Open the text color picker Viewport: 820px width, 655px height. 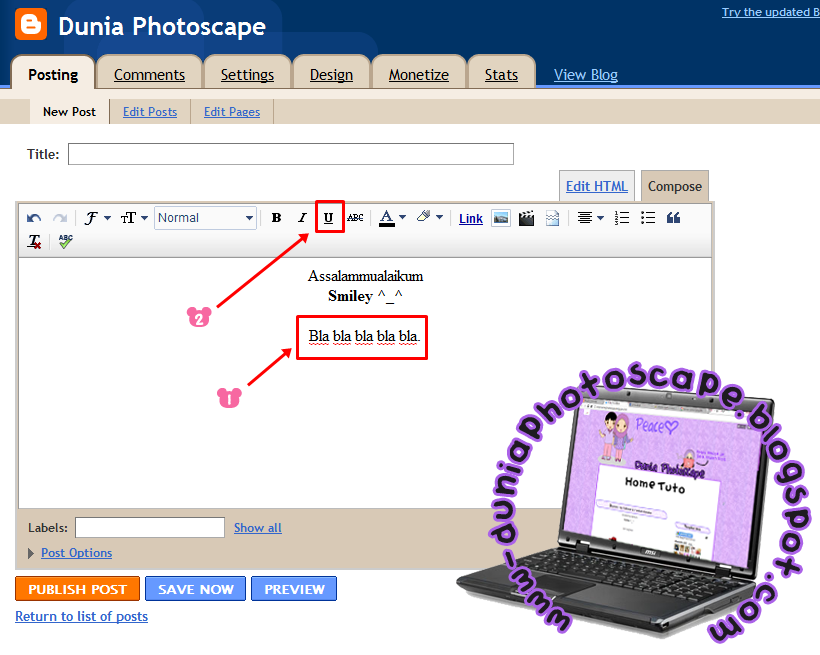(392, 218)
